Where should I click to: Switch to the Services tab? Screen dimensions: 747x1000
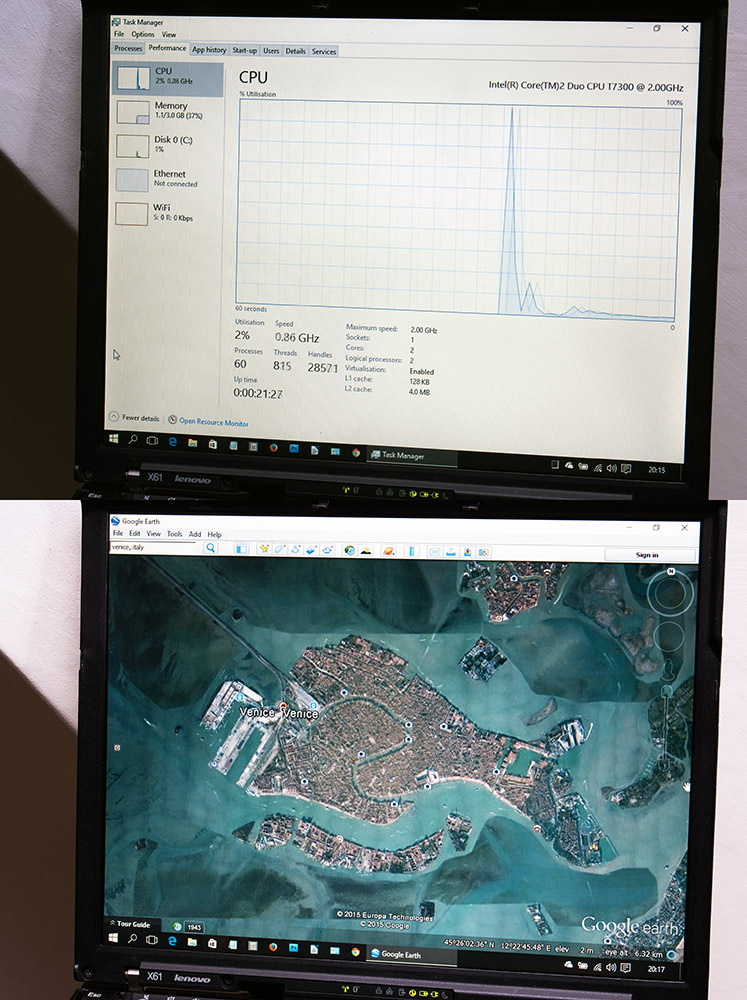[323, 52]
